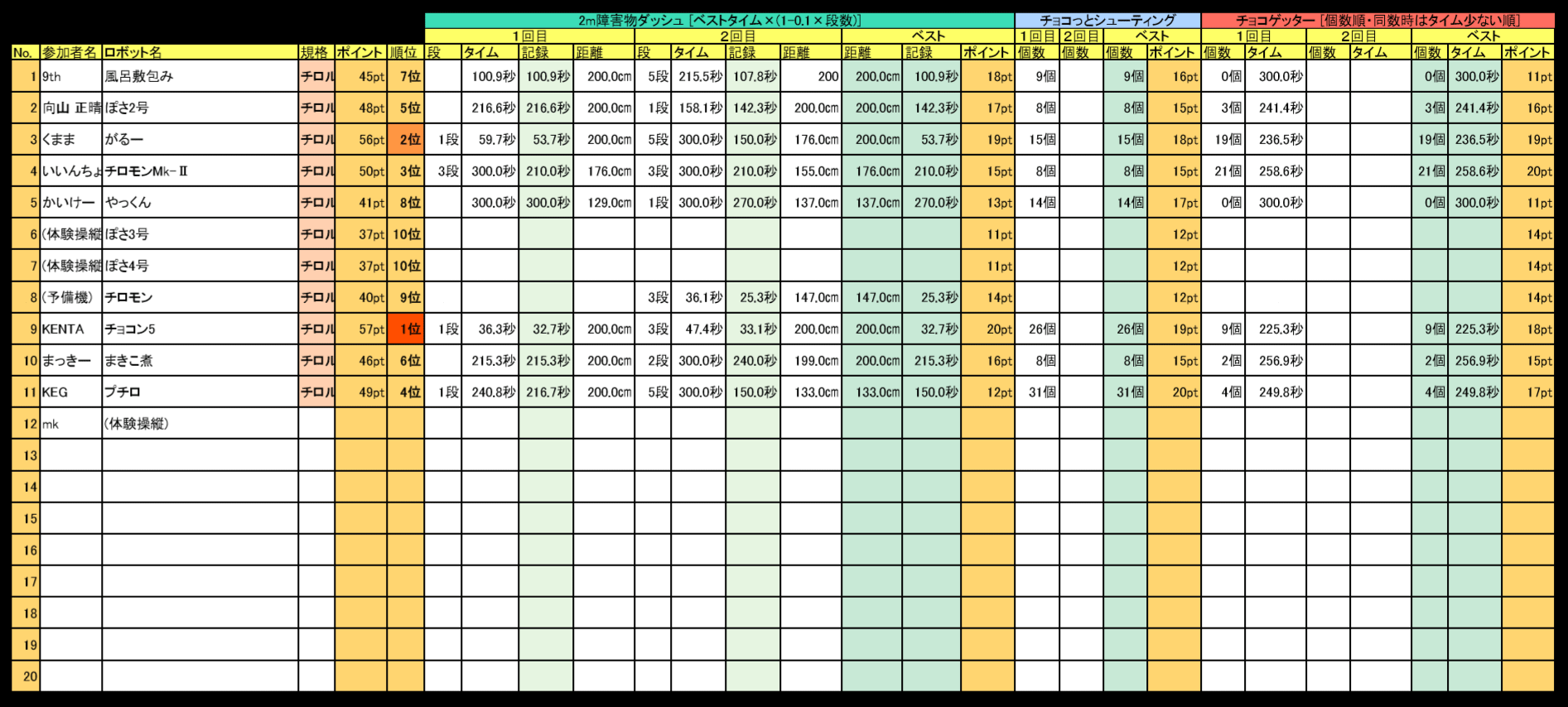Click participant cell 'KENTA'
Image resolution: width=1568 pixels, height=707 pixels.
click(x=71, y=329)
